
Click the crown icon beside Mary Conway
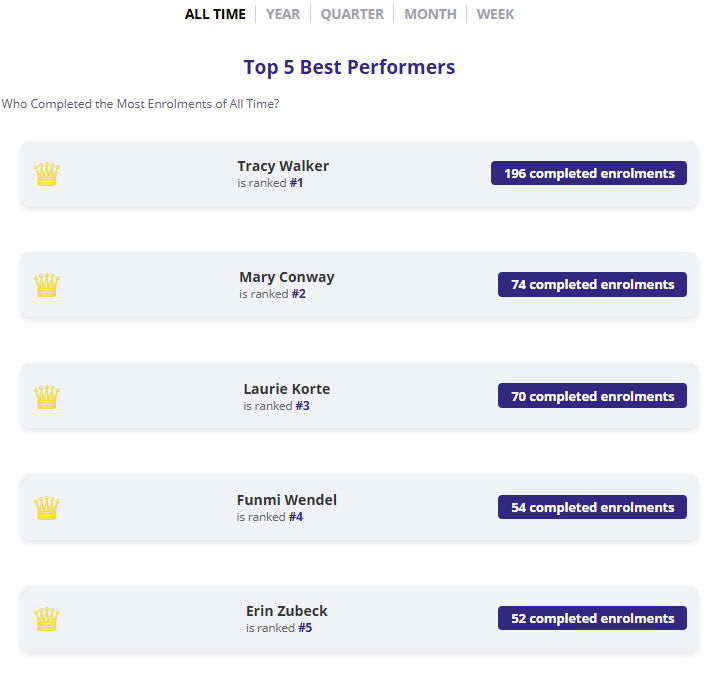pos(47,285)
